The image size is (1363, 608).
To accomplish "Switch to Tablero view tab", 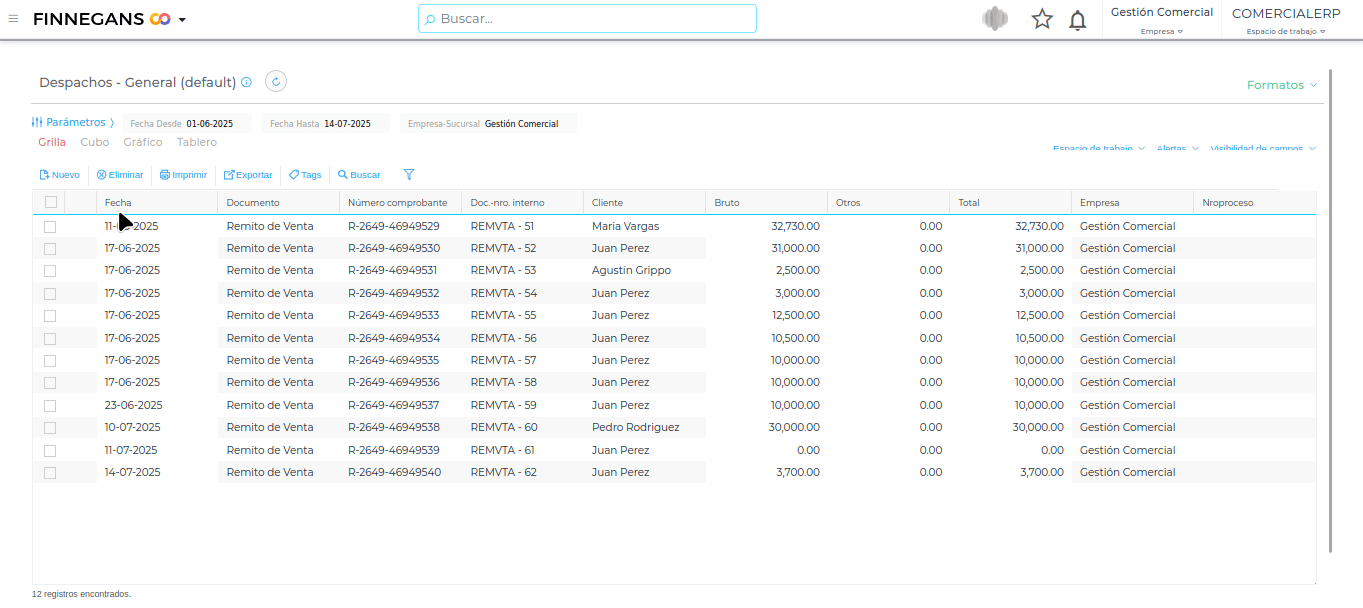I will point(197,142).
